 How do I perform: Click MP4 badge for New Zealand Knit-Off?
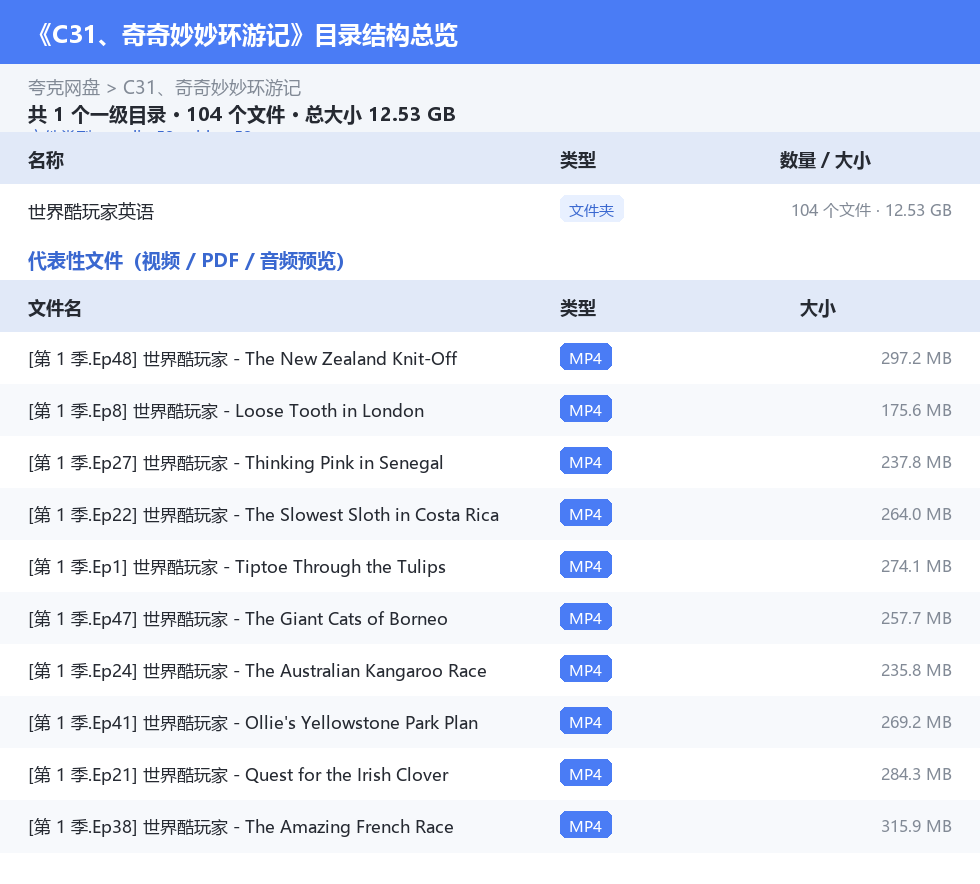click(586, 358)
